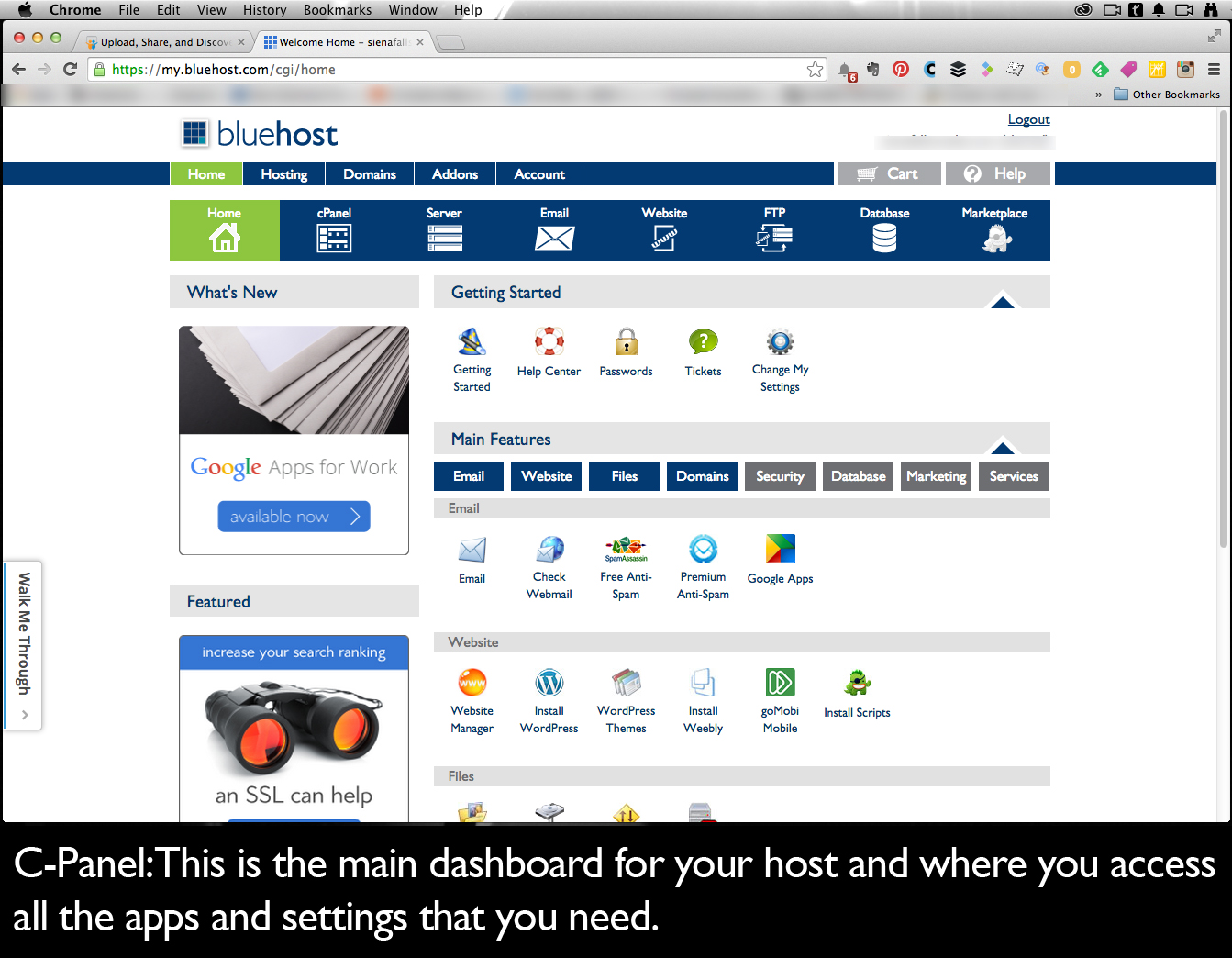This screenshot has width=1232, height=958.
Task: Open Google Apps icon
Action: (x=780, y=549)
